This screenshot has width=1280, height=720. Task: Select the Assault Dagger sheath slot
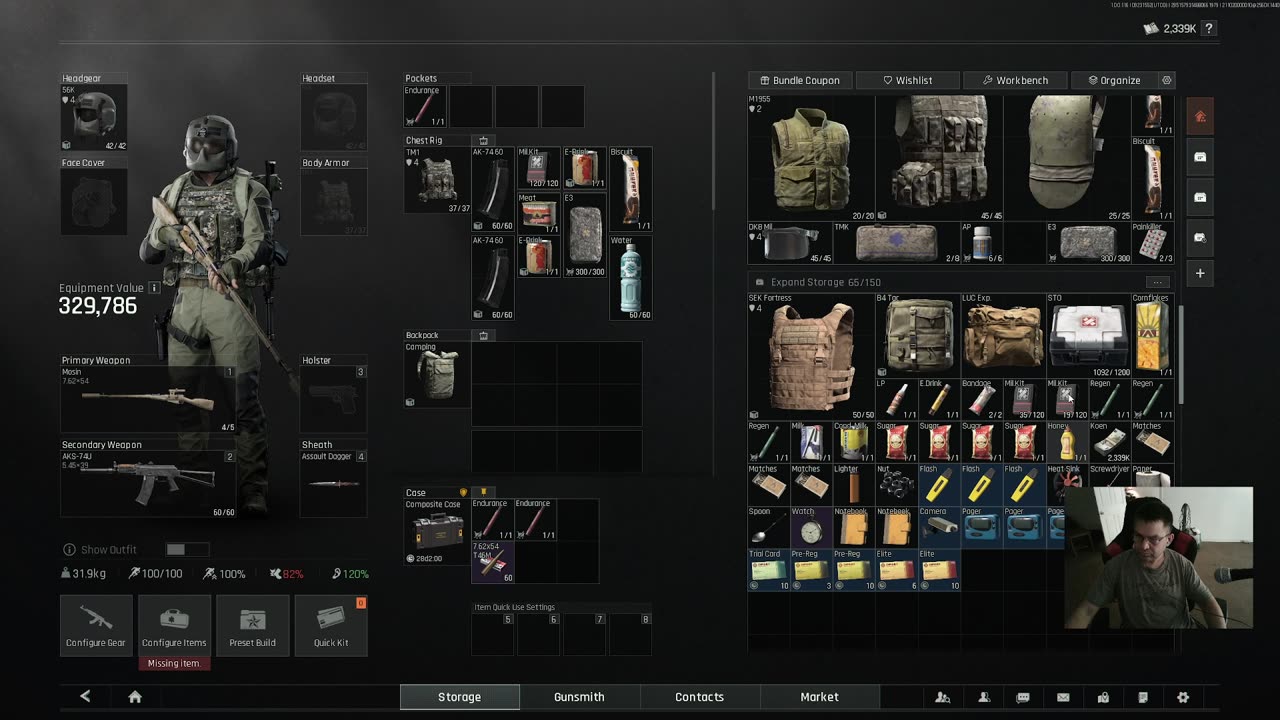(x=334, y=483)
